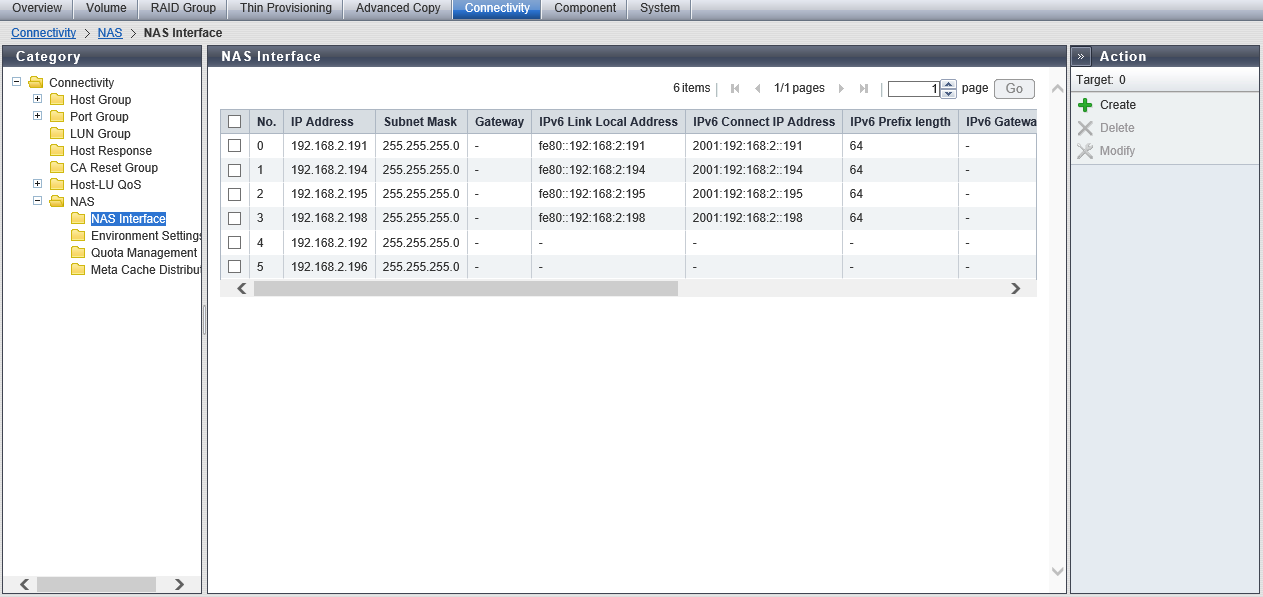Go to the last page icon

864,89
